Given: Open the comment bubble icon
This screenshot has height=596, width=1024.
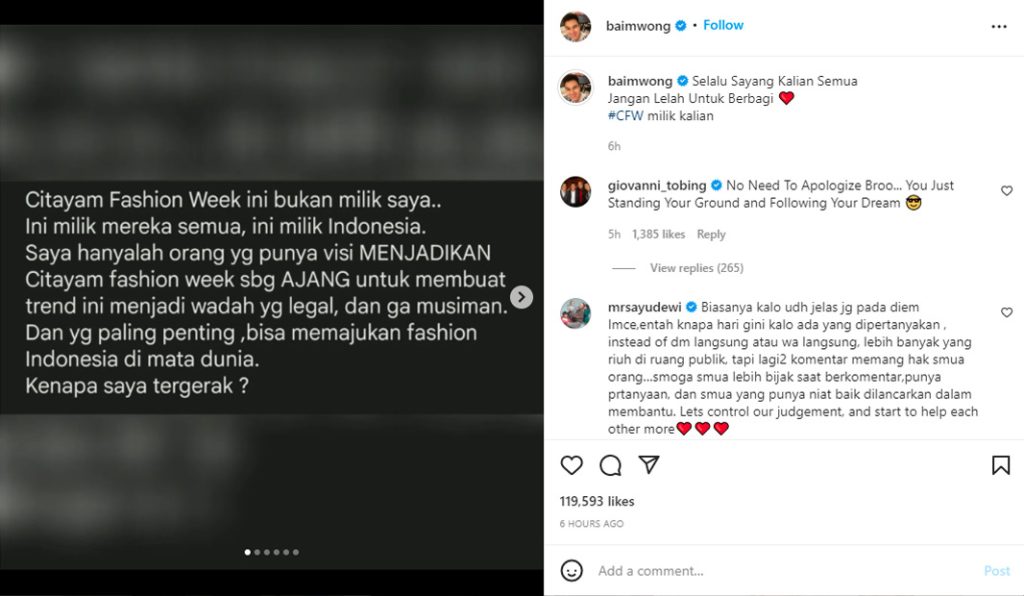Looking at the screenshot, I should pyautogui.click(x=610, y=465).
